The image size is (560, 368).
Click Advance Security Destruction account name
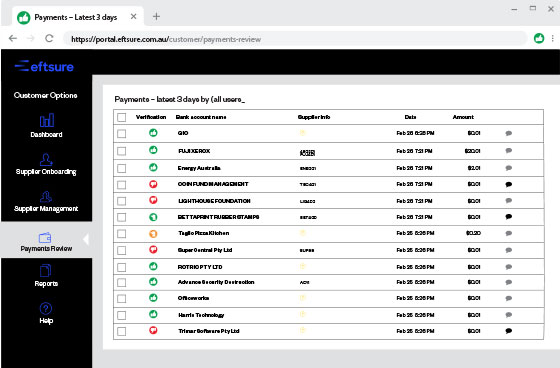[216, 282]
